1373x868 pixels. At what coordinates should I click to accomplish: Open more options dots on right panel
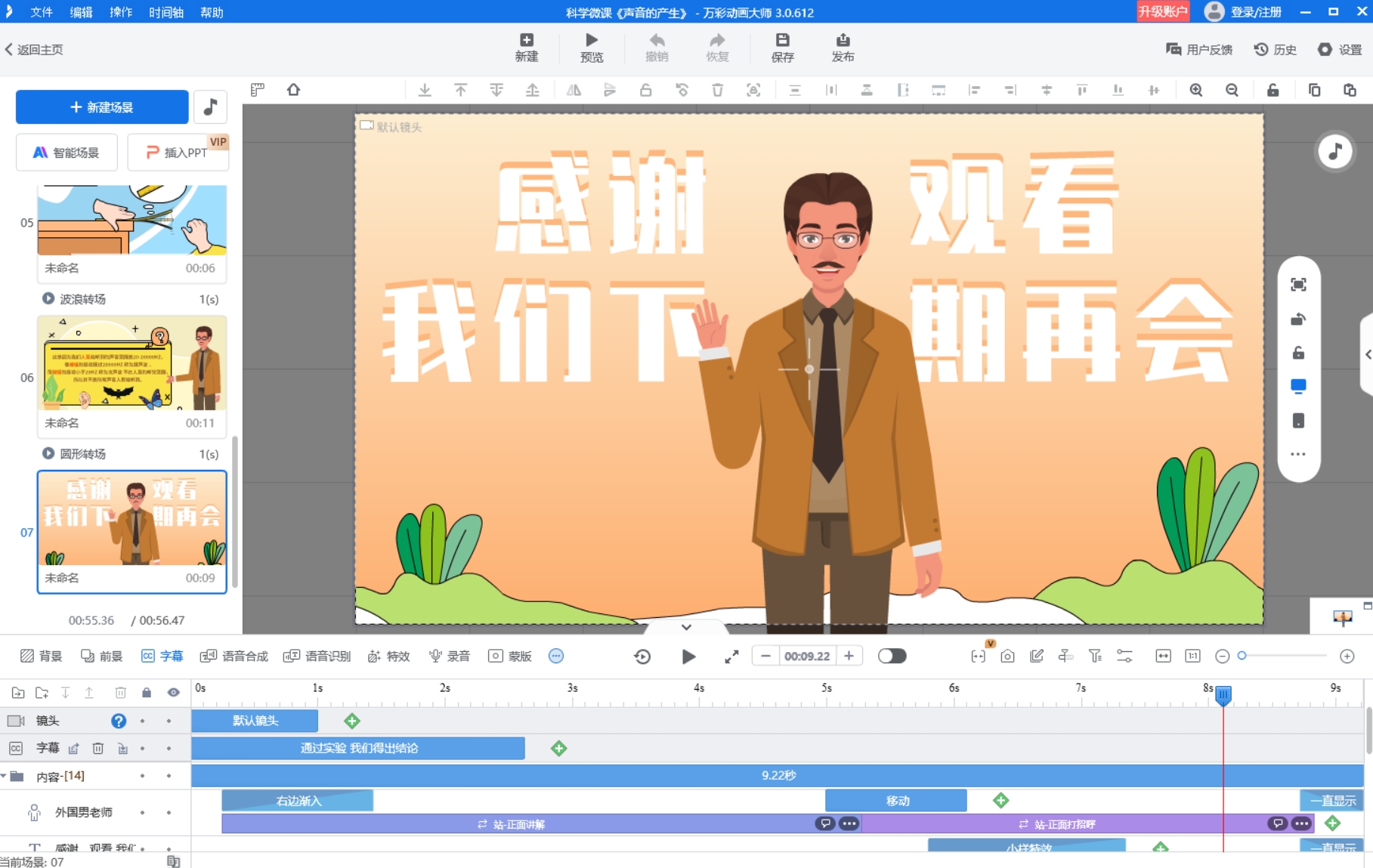point(1298,454)
